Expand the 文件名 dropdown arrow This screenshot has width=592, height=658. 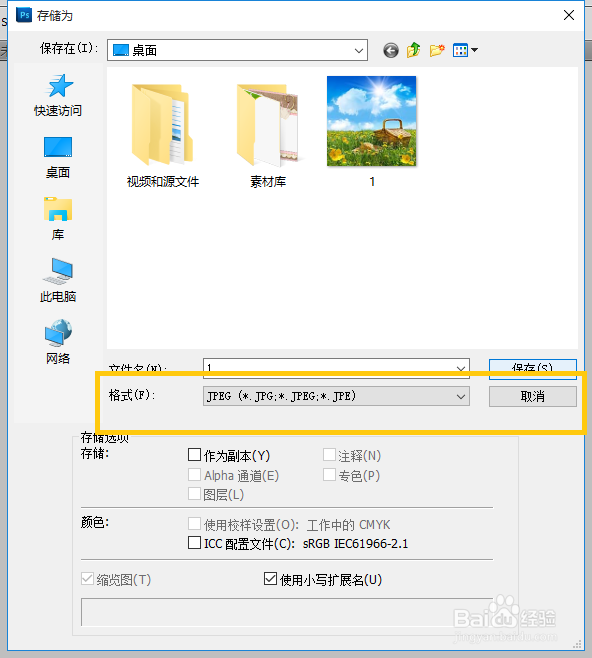[461, 368]
